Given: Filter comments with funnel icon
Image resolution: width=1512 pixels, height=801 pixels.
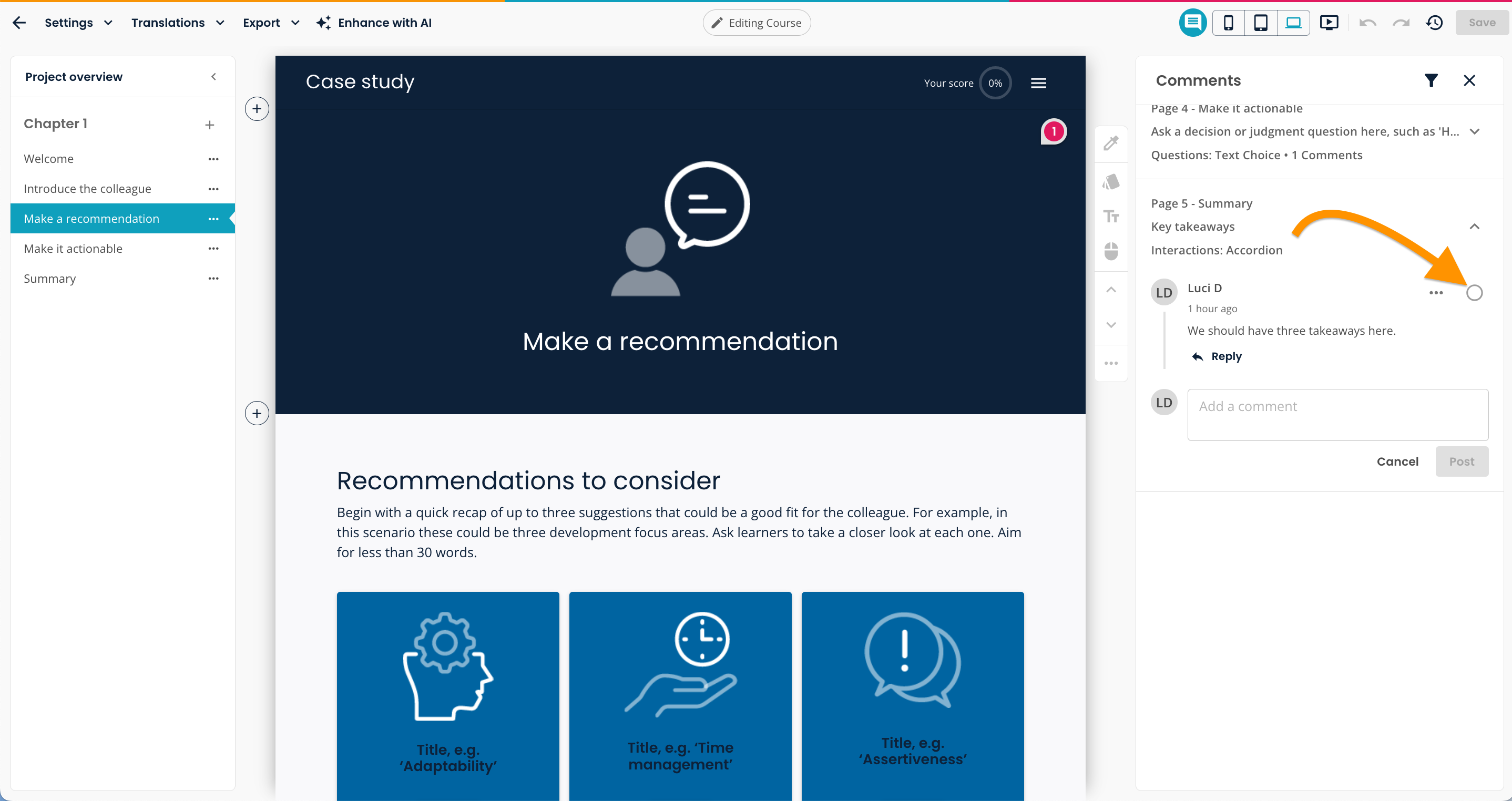Looking at the screenshot, I should click(1431, 80).
